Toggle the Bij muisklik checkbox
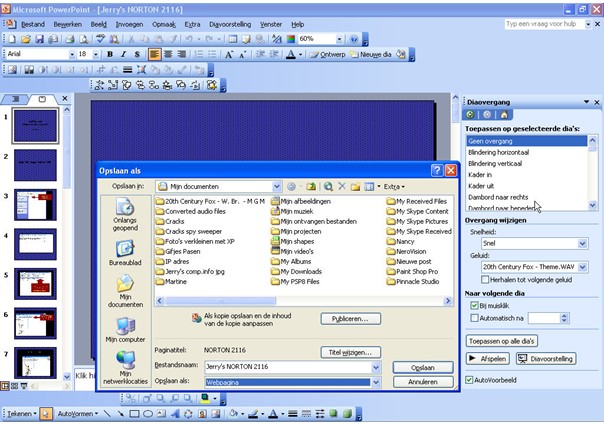 point(474,304)
